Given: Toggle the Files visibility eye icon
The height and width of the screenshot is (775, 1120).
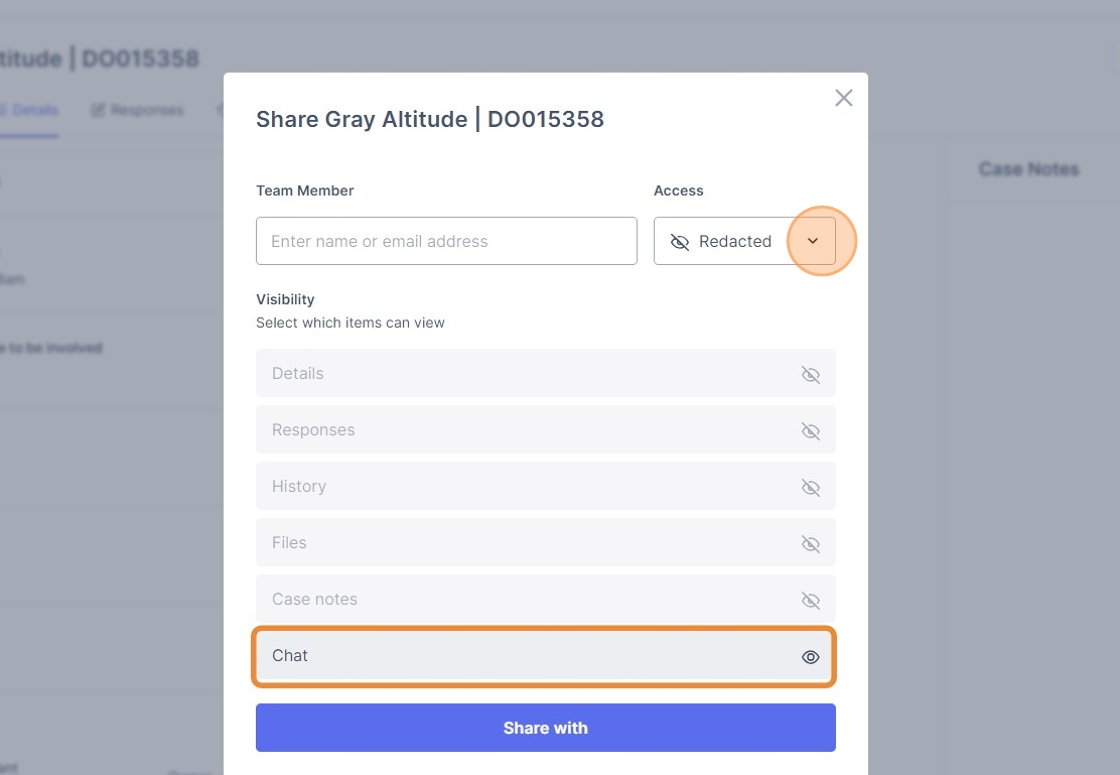Looking at the screenshot, I should click(810, 544).
